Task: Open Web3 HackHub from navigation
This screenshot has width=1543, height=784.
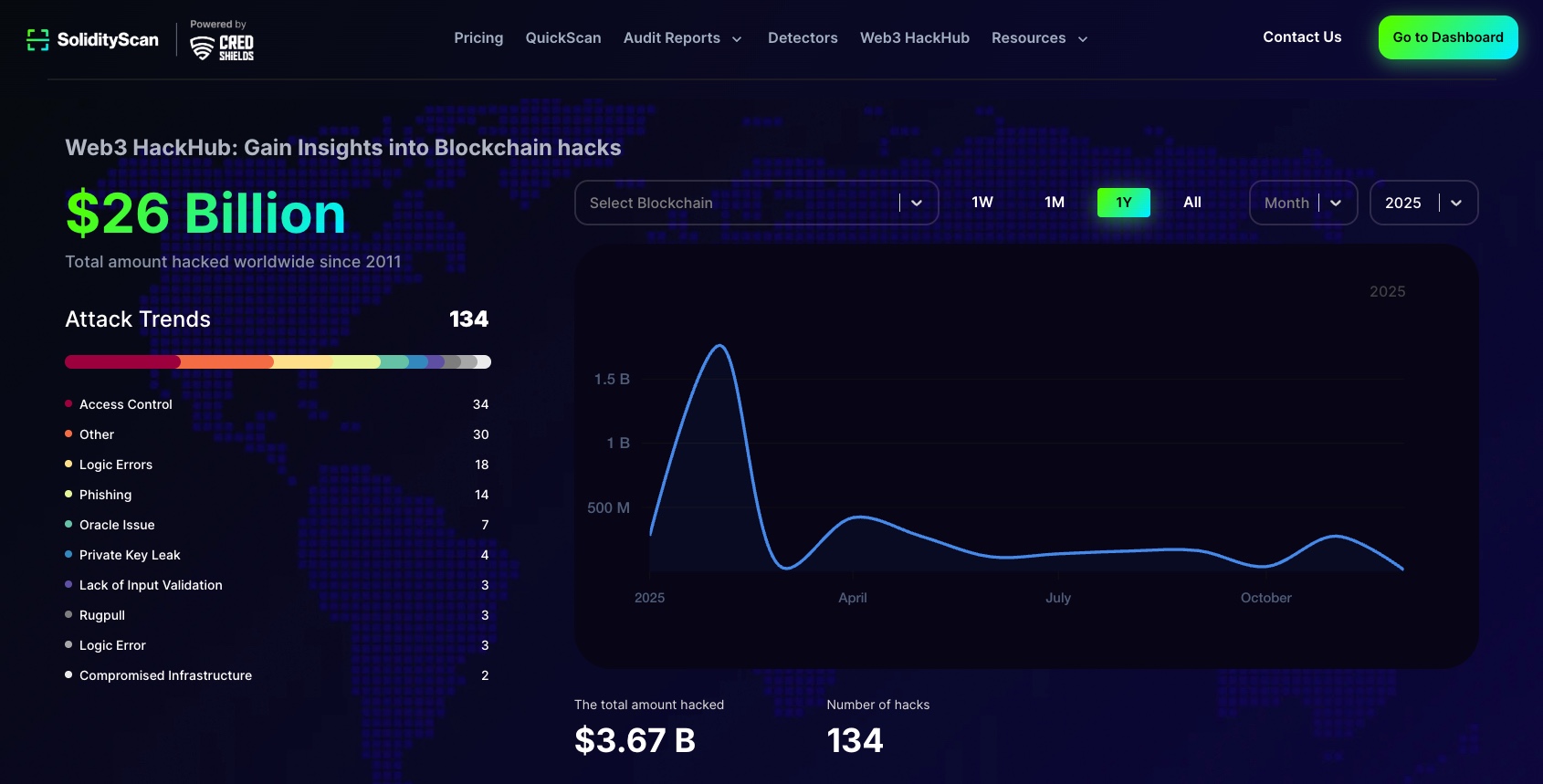Action: 914,38
